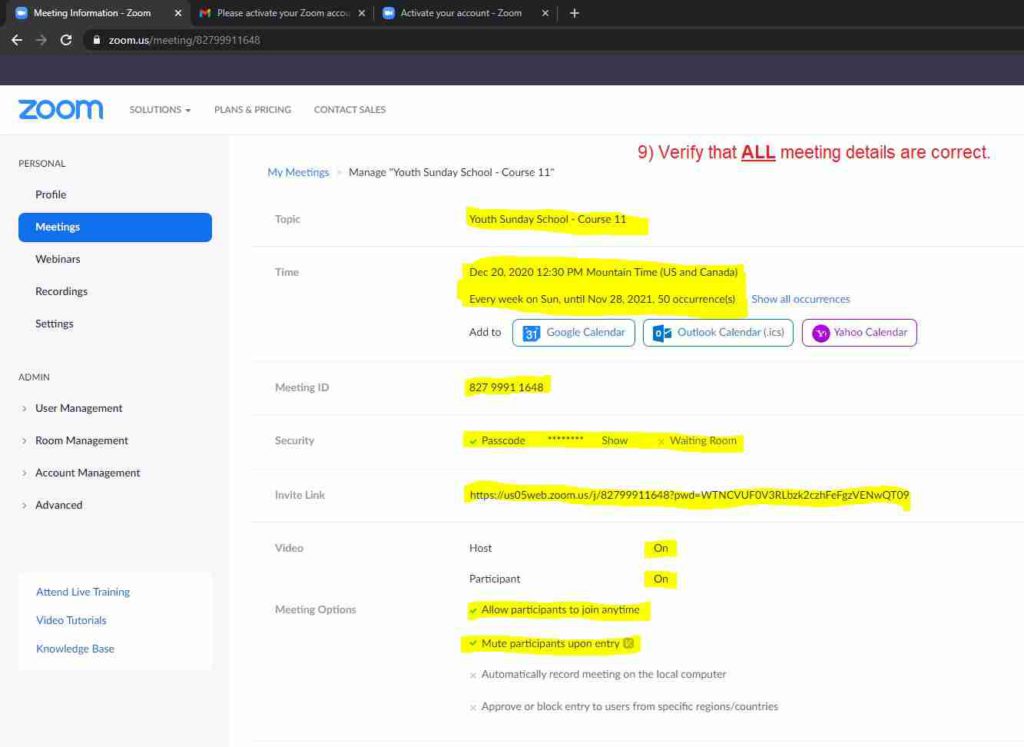The height and width of the screenshot is (747, 1024).
Task: Click the info icon beside Mute participants upon entry
Action: tap(628, 643)
